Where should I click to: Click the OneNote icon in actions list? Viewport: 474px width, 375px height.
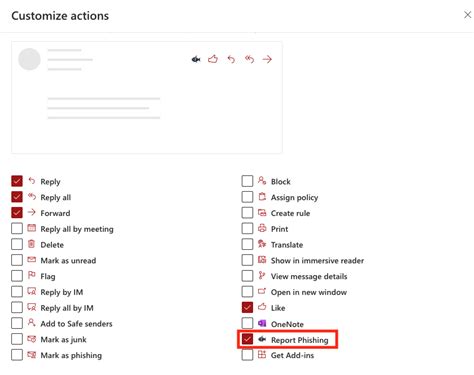(x=262, y=323)
